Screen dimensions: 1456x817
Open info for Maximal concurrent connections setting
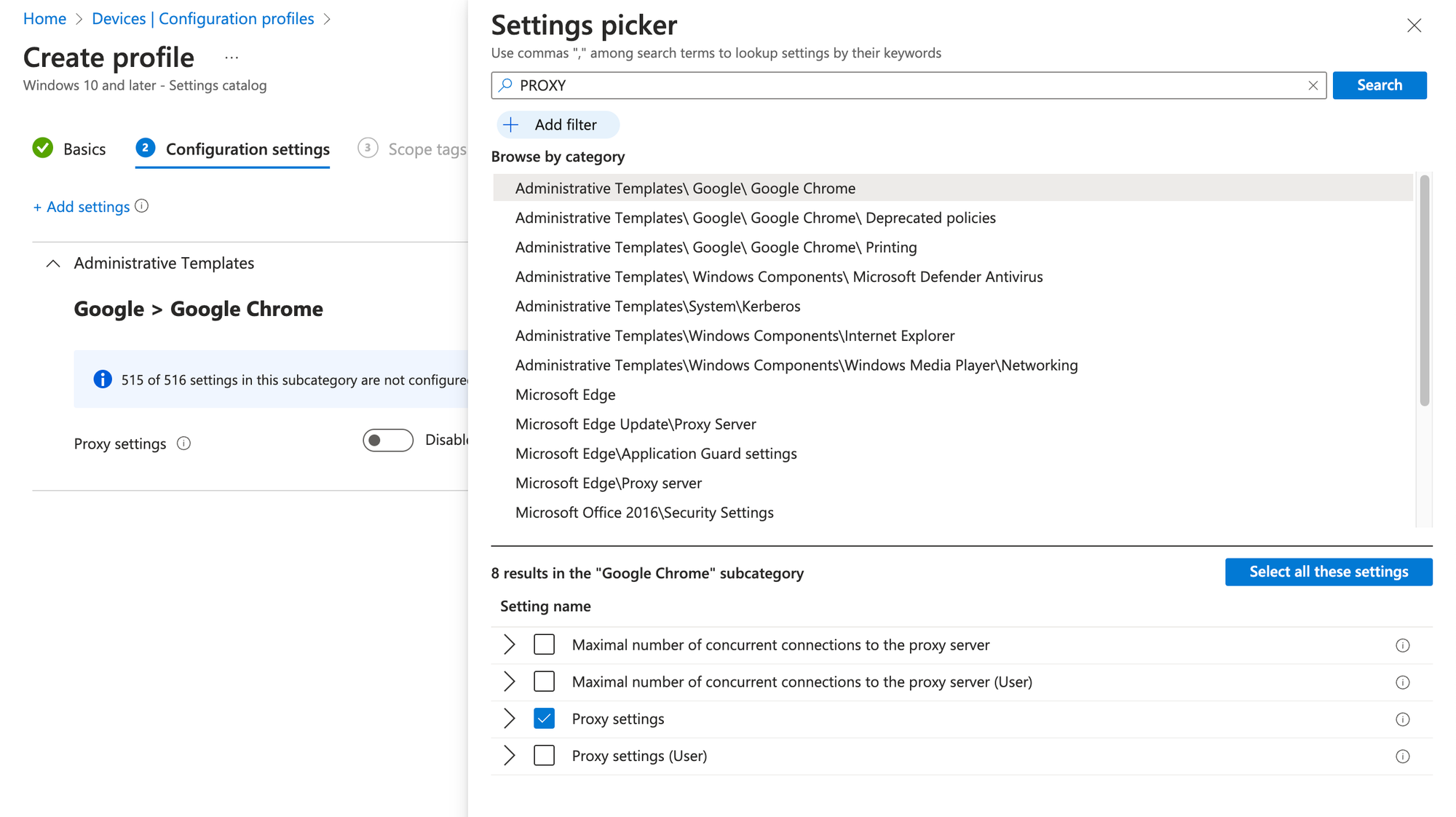pyautogui.click(x=1402, y=645)
